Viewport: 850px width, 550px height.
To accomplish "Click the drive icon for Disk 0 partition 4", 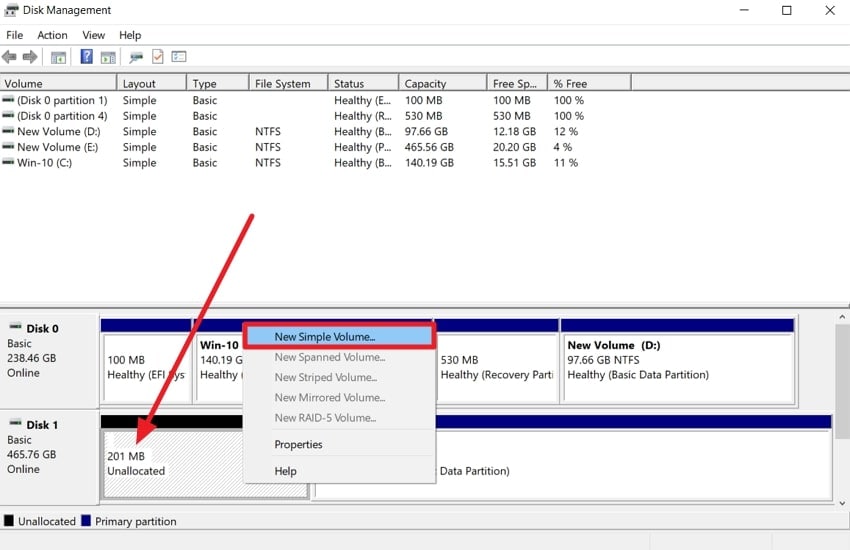I will click(x=8, y=115).
